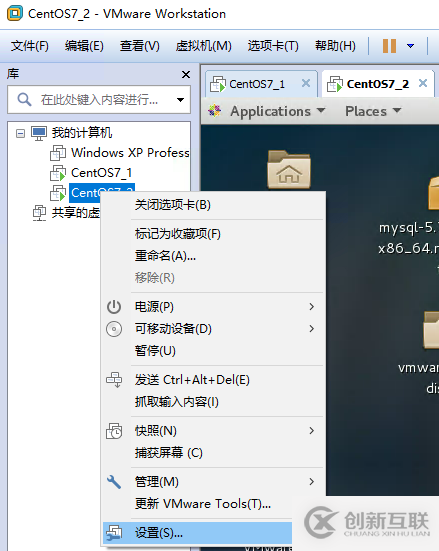Viewport: 439px width, 551px height.
Task: Click the mysql package desktop icon
Action: pos(434,193)
